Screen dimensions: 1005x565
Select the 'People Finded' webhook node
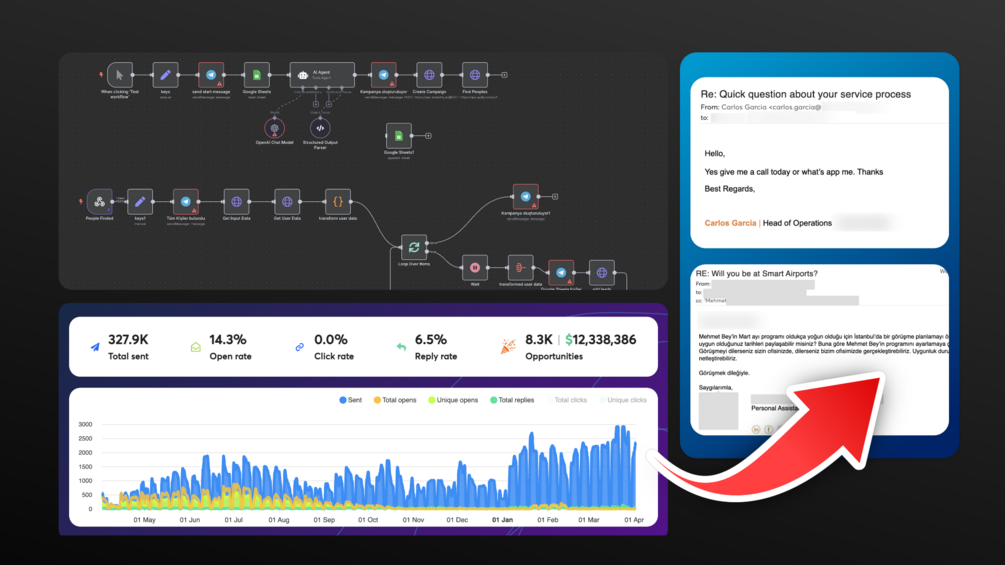(x=99, y=202)
